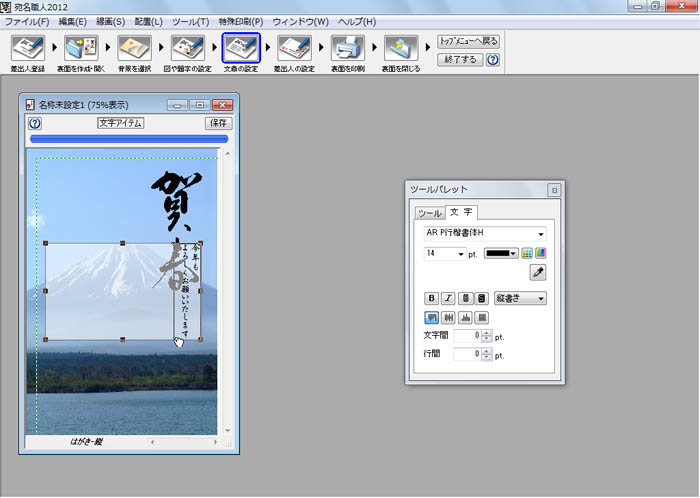The image size is (700, 498).
Task: Click the 表面を閉じる icon
Action: tap(401, 46)
